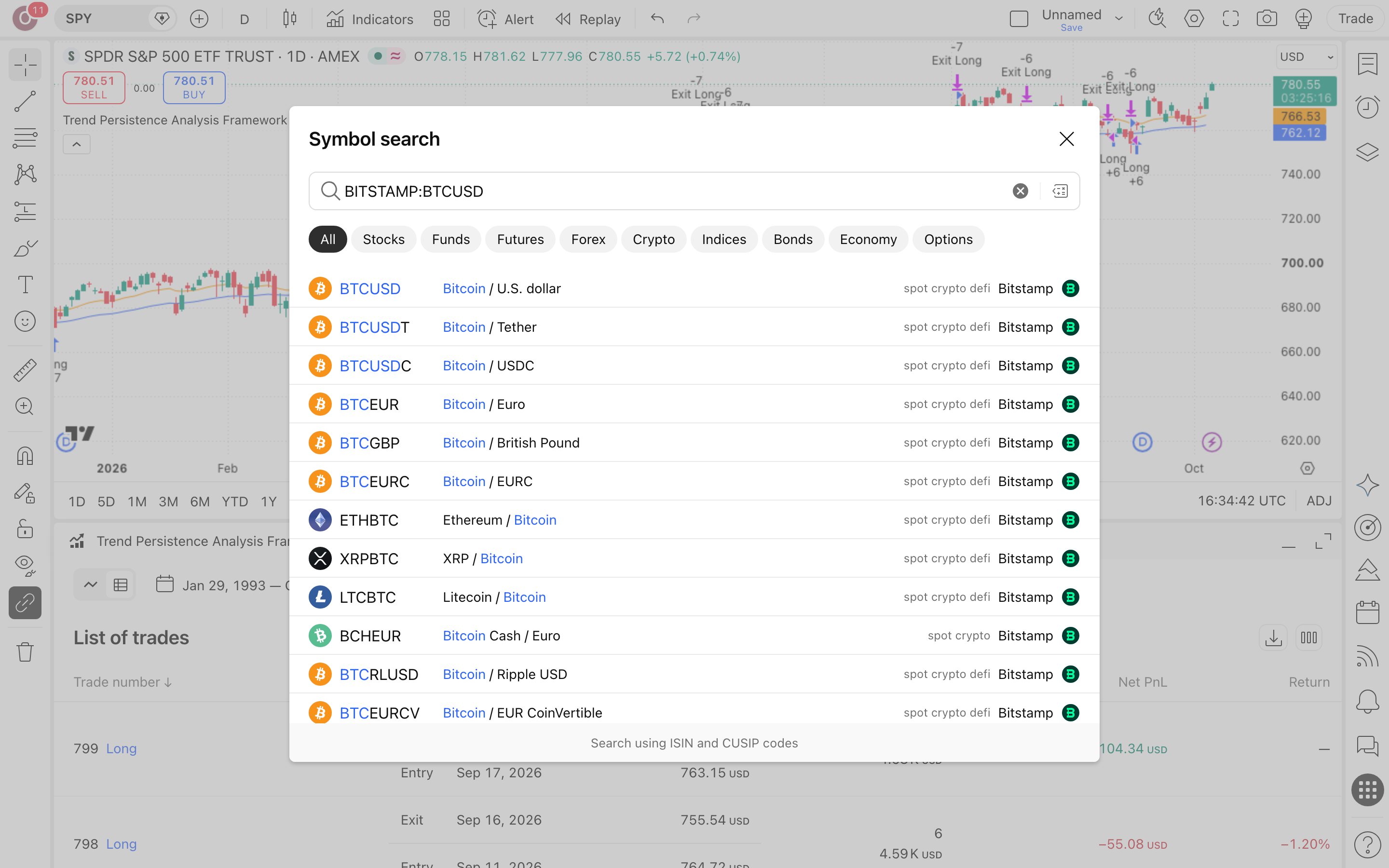Viewport: 1389px width, 868px height.
Task: Open the USD currency dropdown
Action: [1307, 57]
